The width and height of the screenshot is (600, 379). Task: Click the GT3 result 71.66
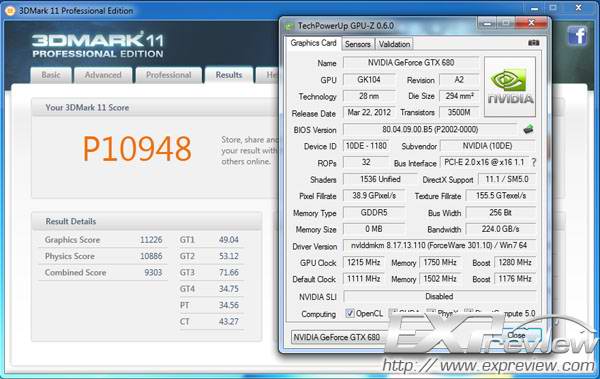229,273
